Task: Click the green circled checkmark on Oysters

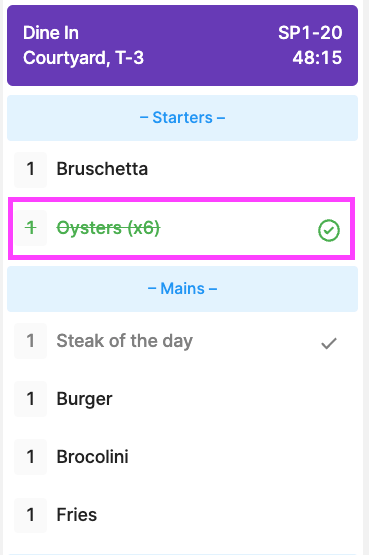Action: click(329, 230)
